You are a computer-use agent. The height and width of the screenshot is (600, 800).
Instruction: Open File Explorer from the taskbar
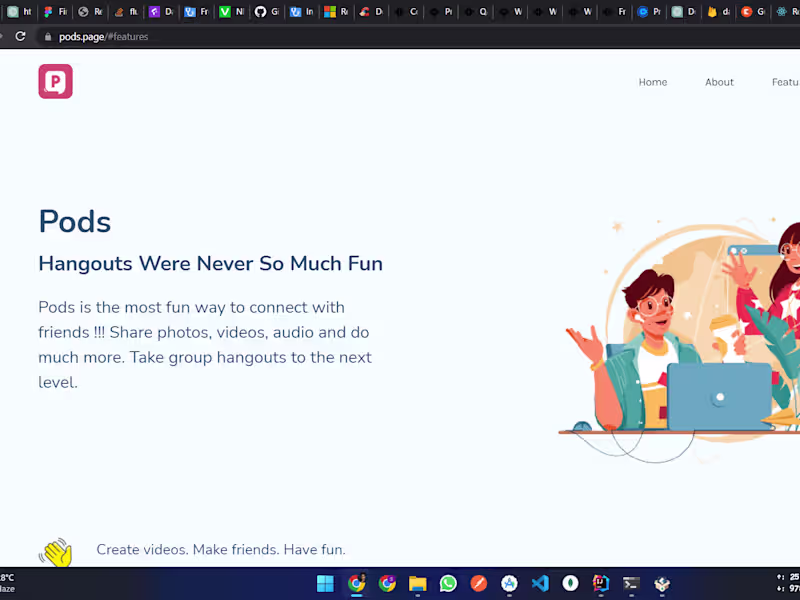coord(417,583)
